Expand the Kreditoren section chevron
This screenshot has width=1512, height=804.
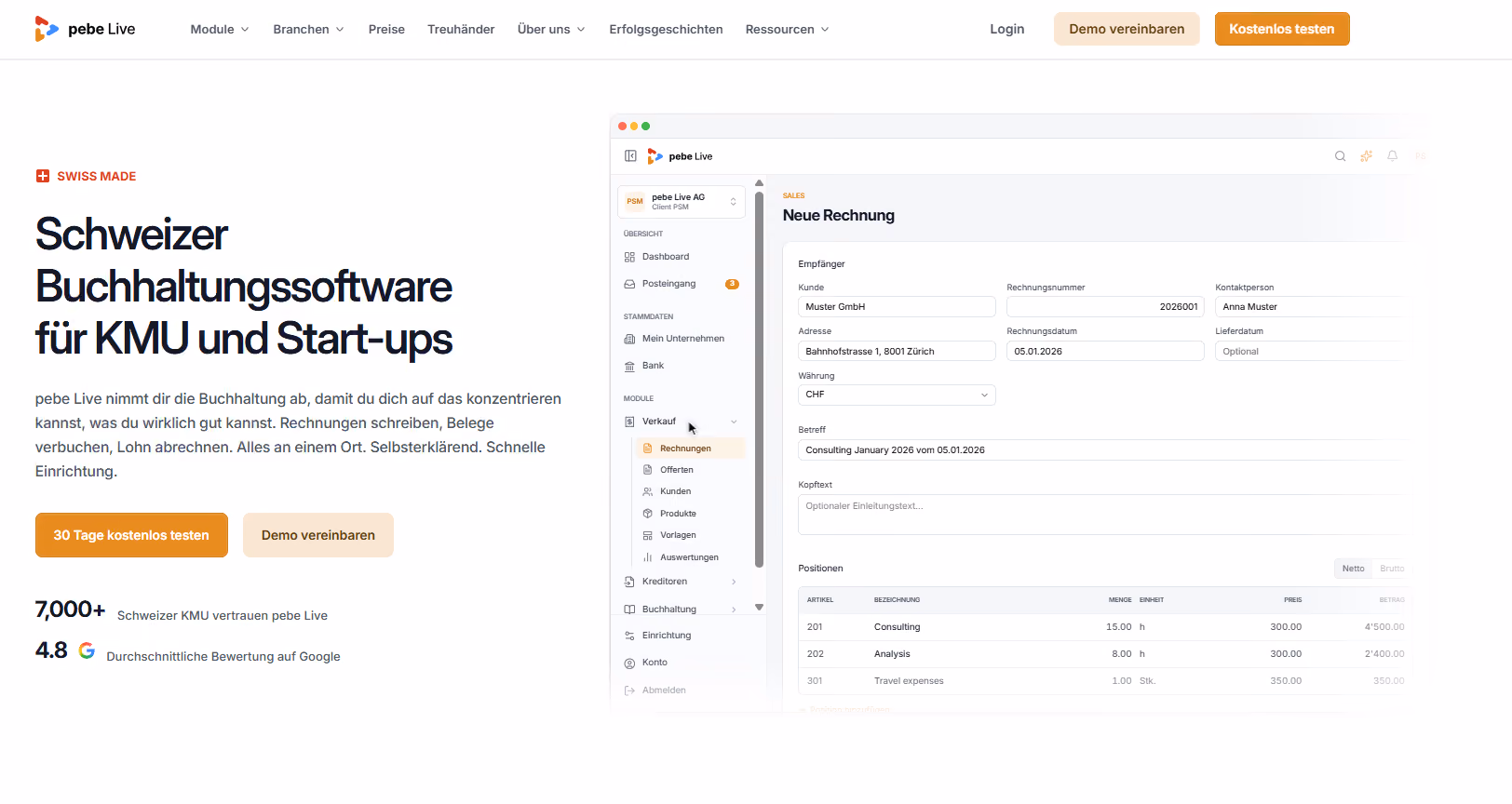734,582
